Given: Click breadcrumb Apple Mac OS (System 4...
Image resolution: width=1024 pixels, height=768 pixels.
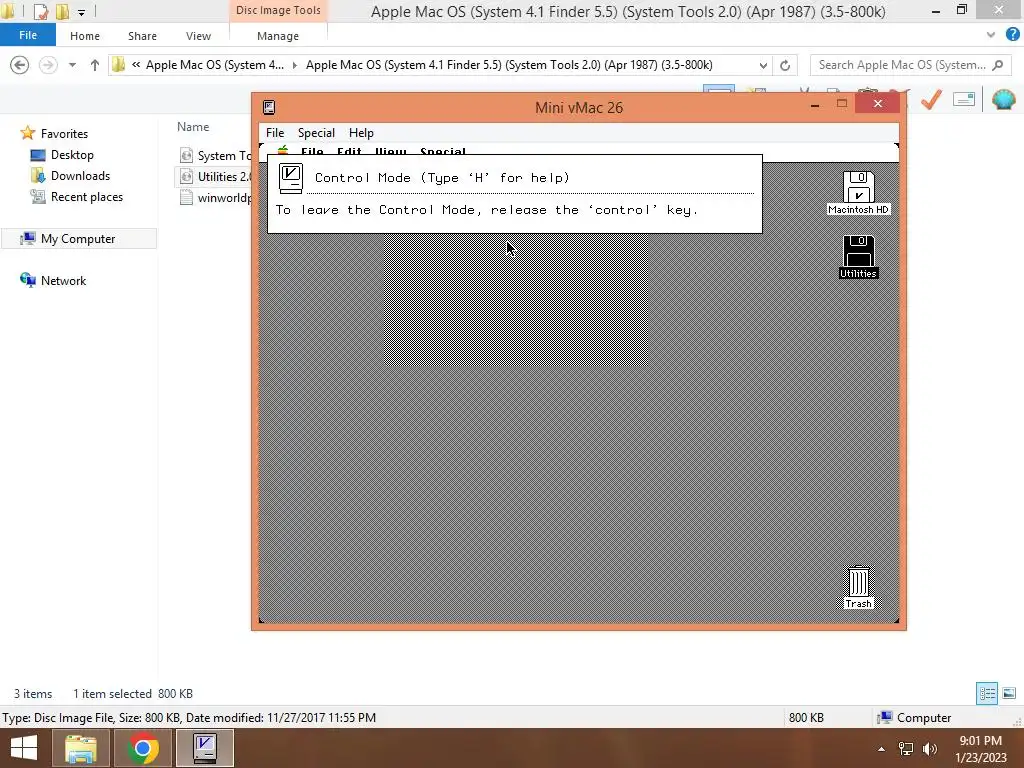Looking at the screenshot, I should tap(215, 65).
